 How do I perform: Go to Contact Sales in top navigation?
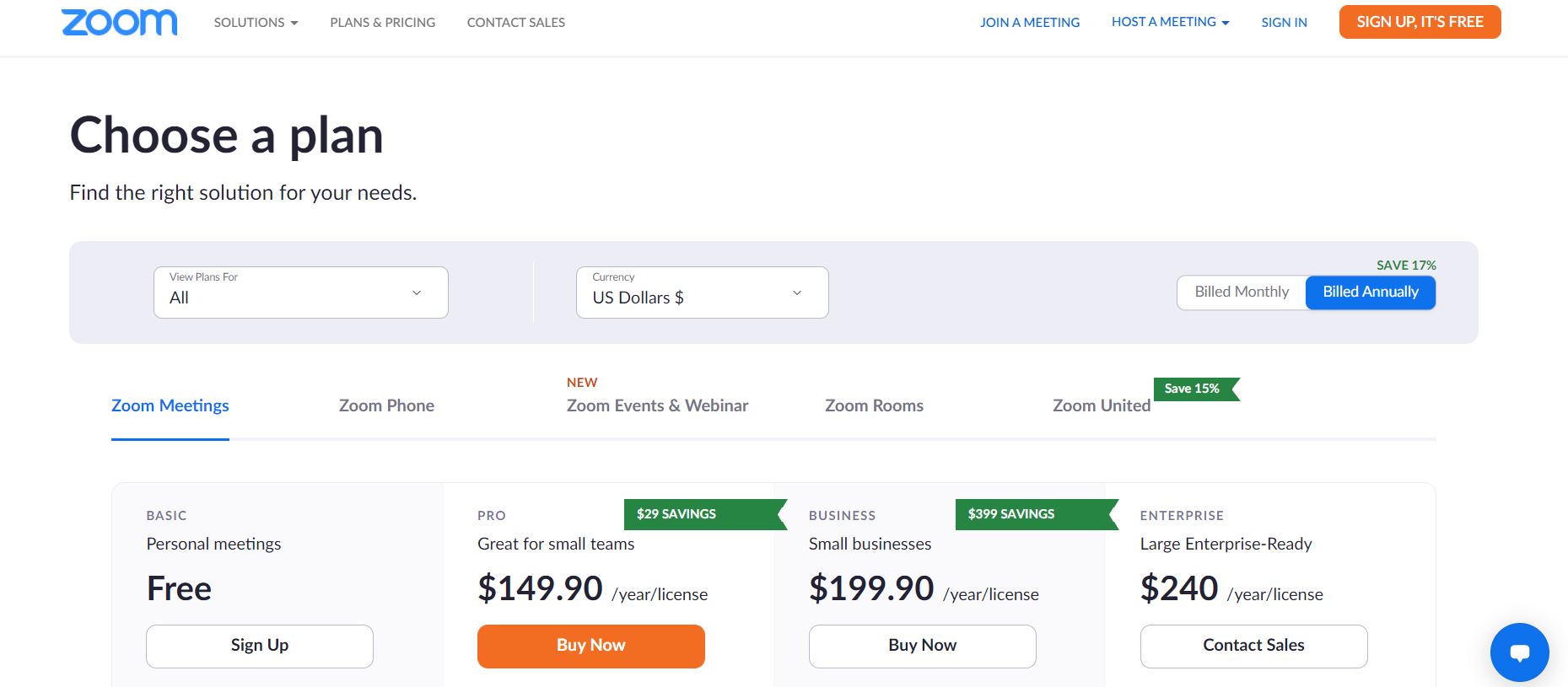516,23
